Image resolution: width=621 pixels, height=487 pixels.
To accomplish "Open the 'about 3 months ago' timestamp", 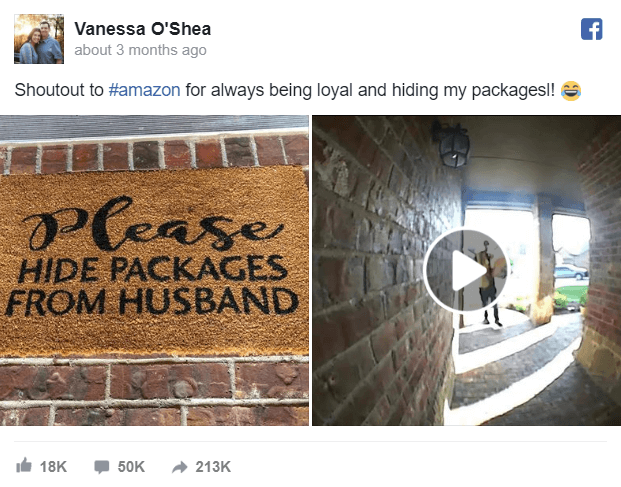I will (x=140, y=50).
